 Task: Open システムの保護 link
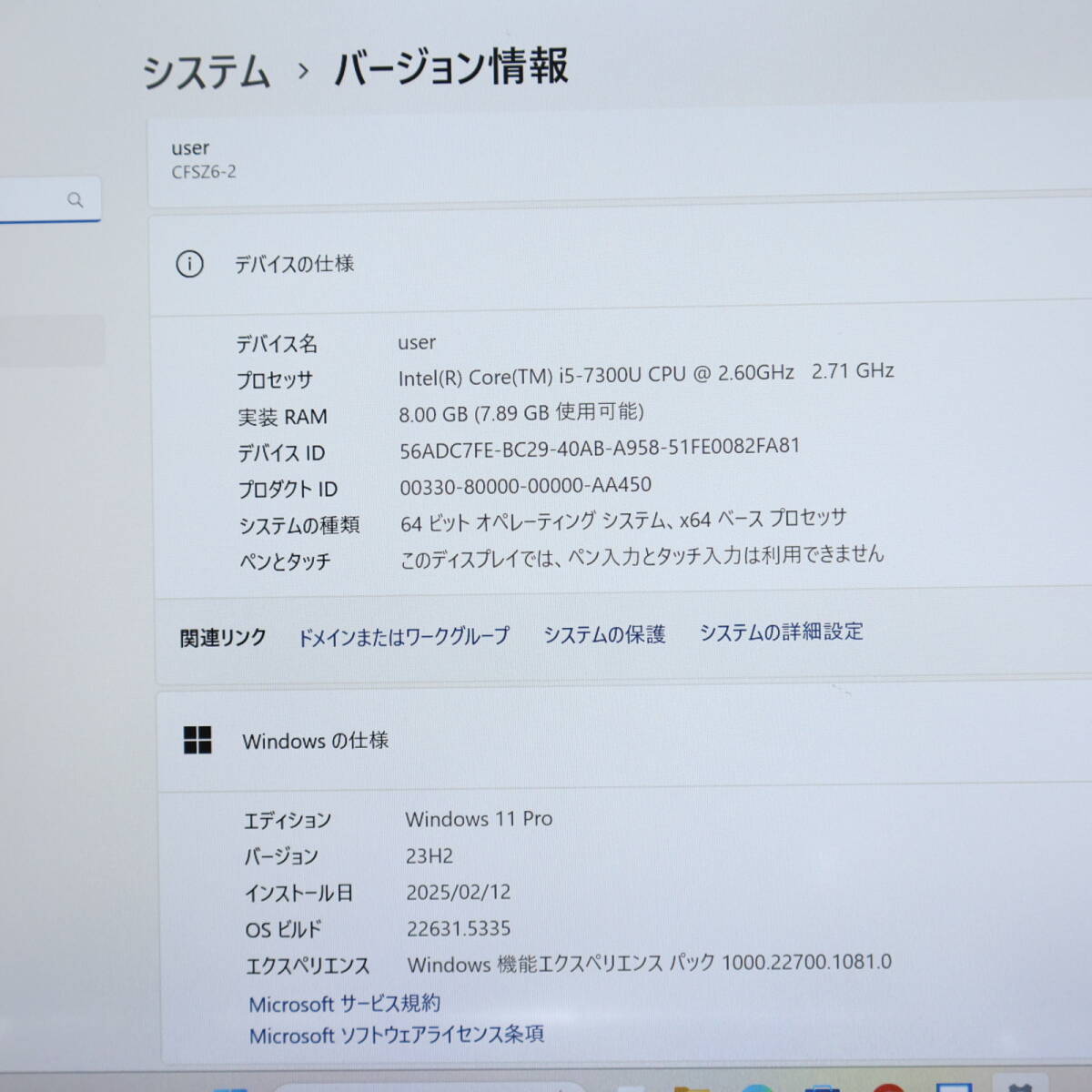click(605, 634)
